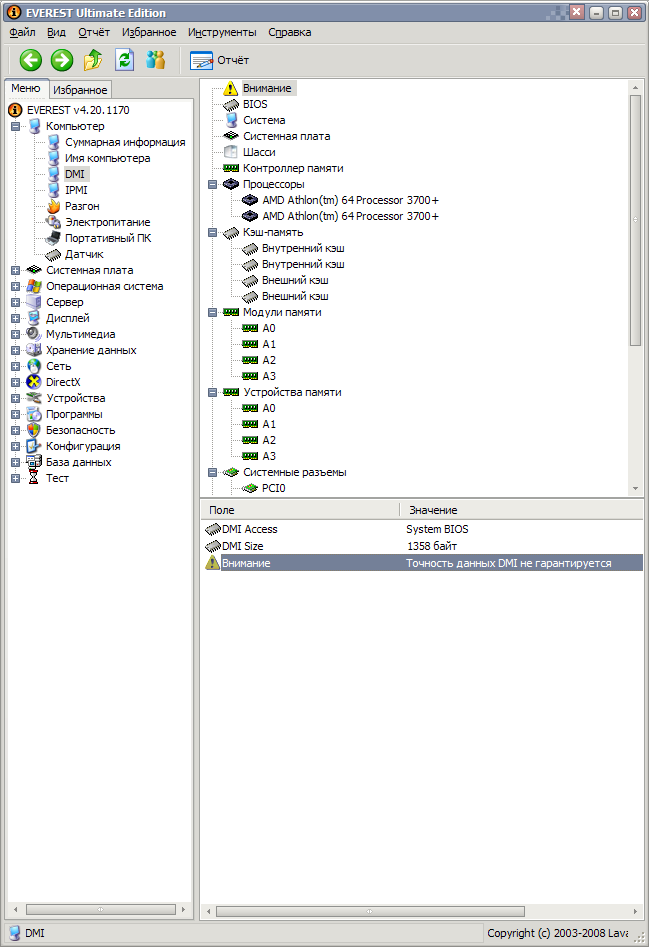
Task: Select the DMI Size row
Action: point(422,546)
